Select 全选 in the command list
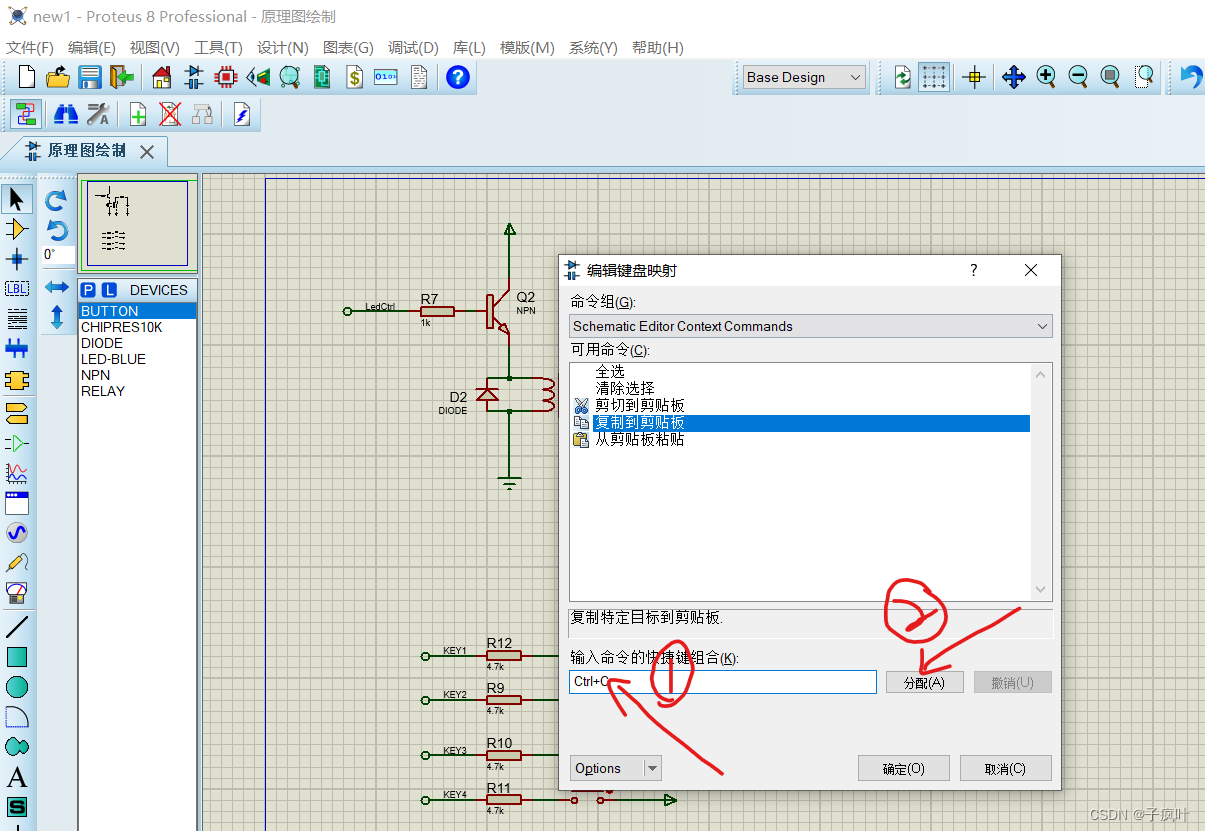Screen dimensions: 1205x831 610,371
